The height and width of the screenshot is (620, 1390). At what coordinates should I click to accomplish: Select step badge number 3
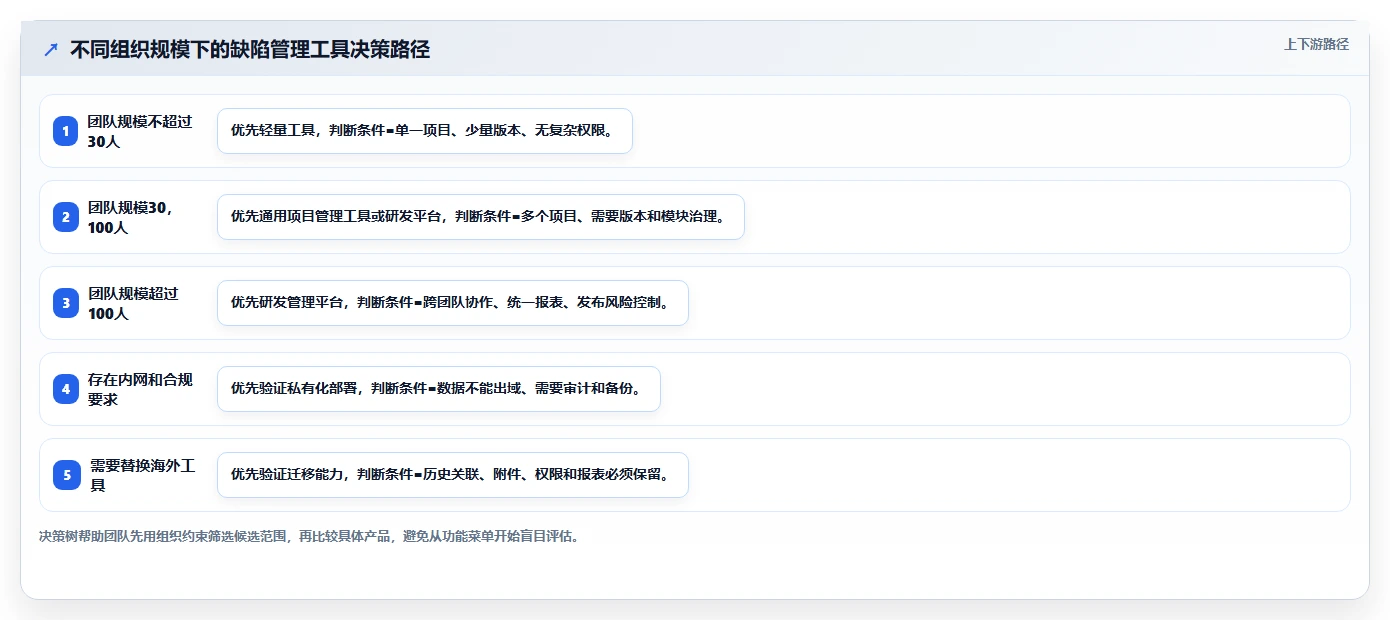[66, 303]
